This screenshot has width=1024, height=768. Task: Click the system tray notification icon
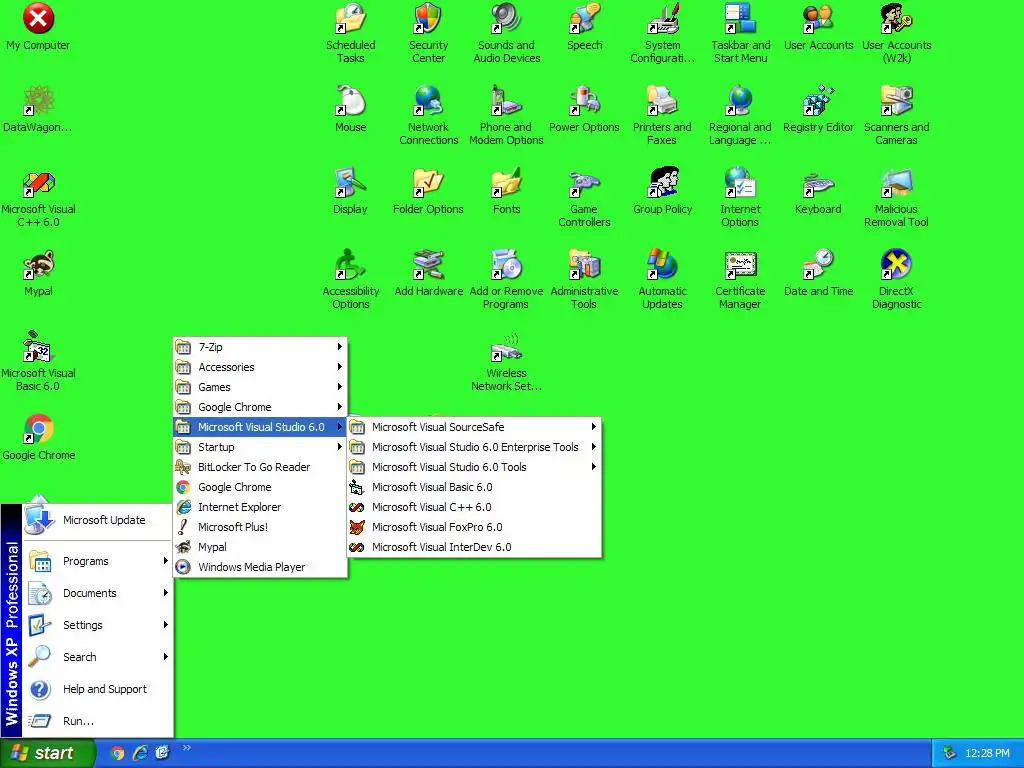tap(950, 753)
